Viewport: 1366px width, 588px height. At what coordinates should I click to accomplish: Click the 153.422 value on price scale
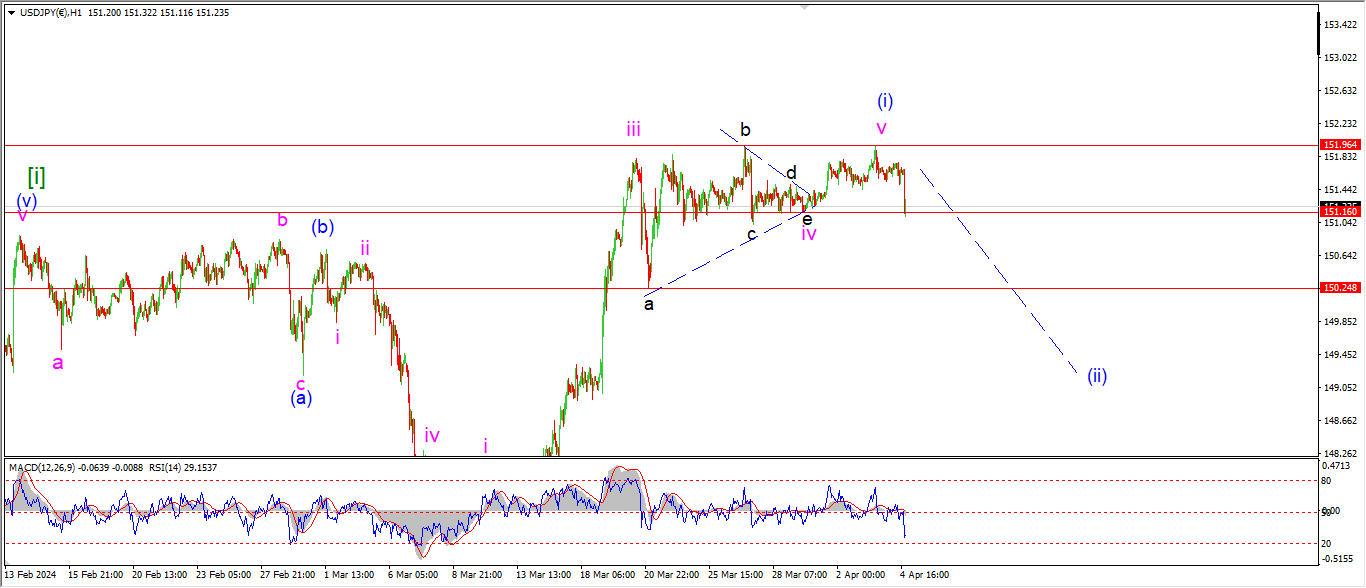(1339, 24)
